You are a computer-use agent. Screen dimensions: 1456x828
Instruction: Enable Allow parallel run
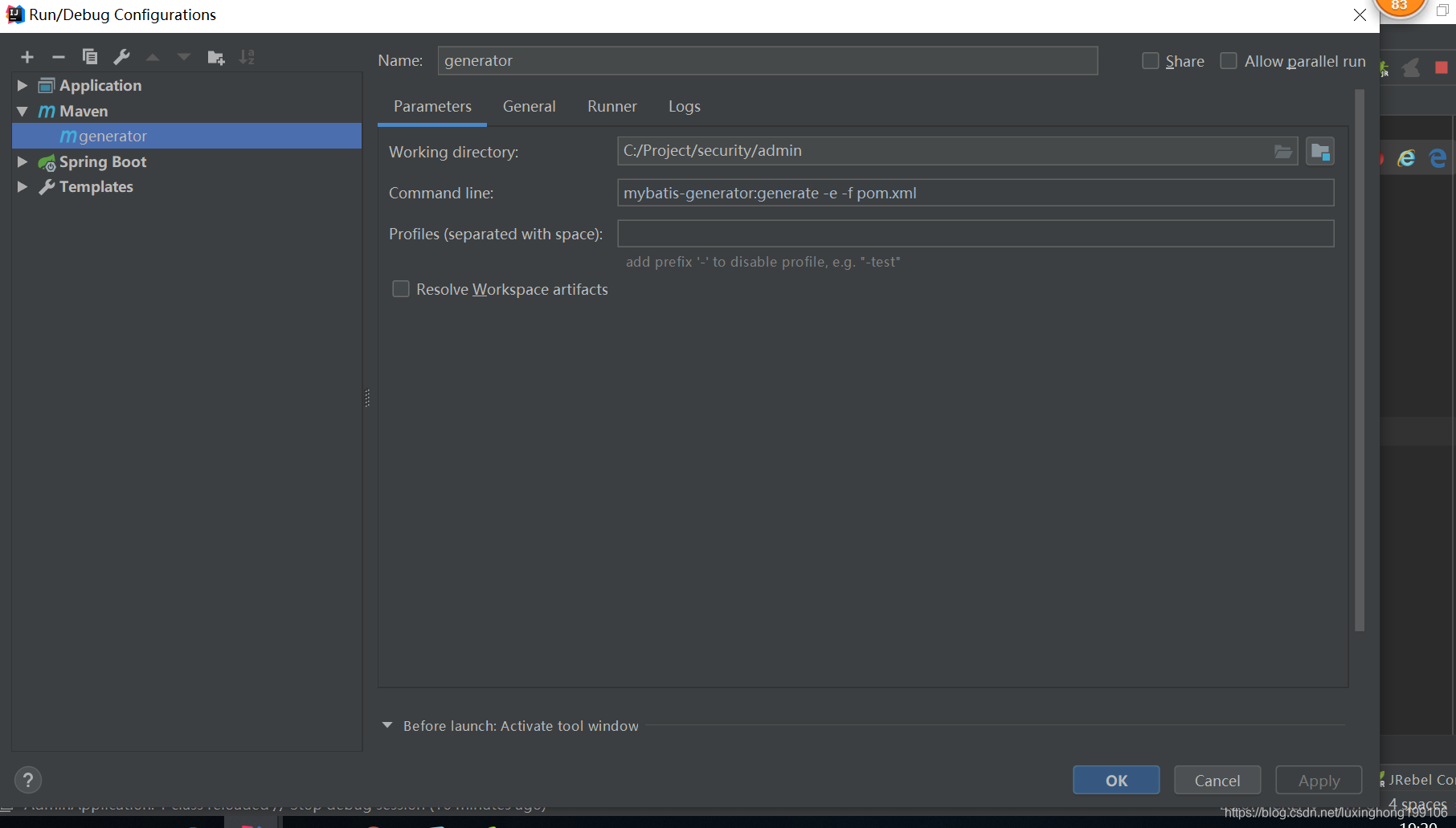1229,61
